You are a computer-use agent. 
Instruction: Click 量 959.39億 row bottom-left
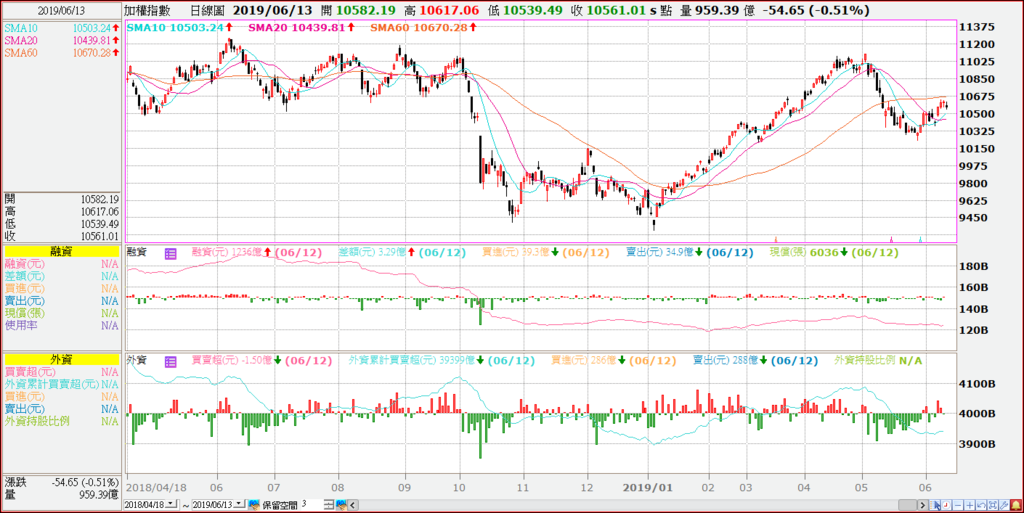61,494
